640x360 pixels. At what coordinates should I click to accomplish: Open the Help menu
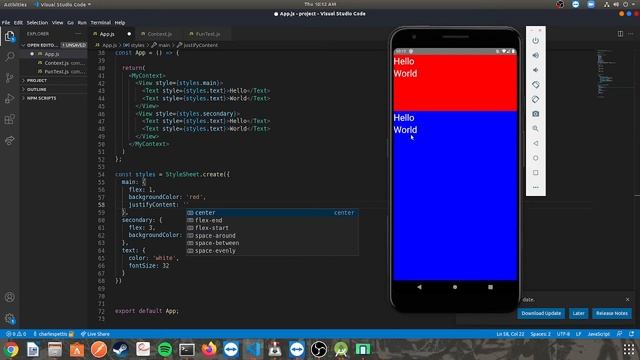point(120,23)
